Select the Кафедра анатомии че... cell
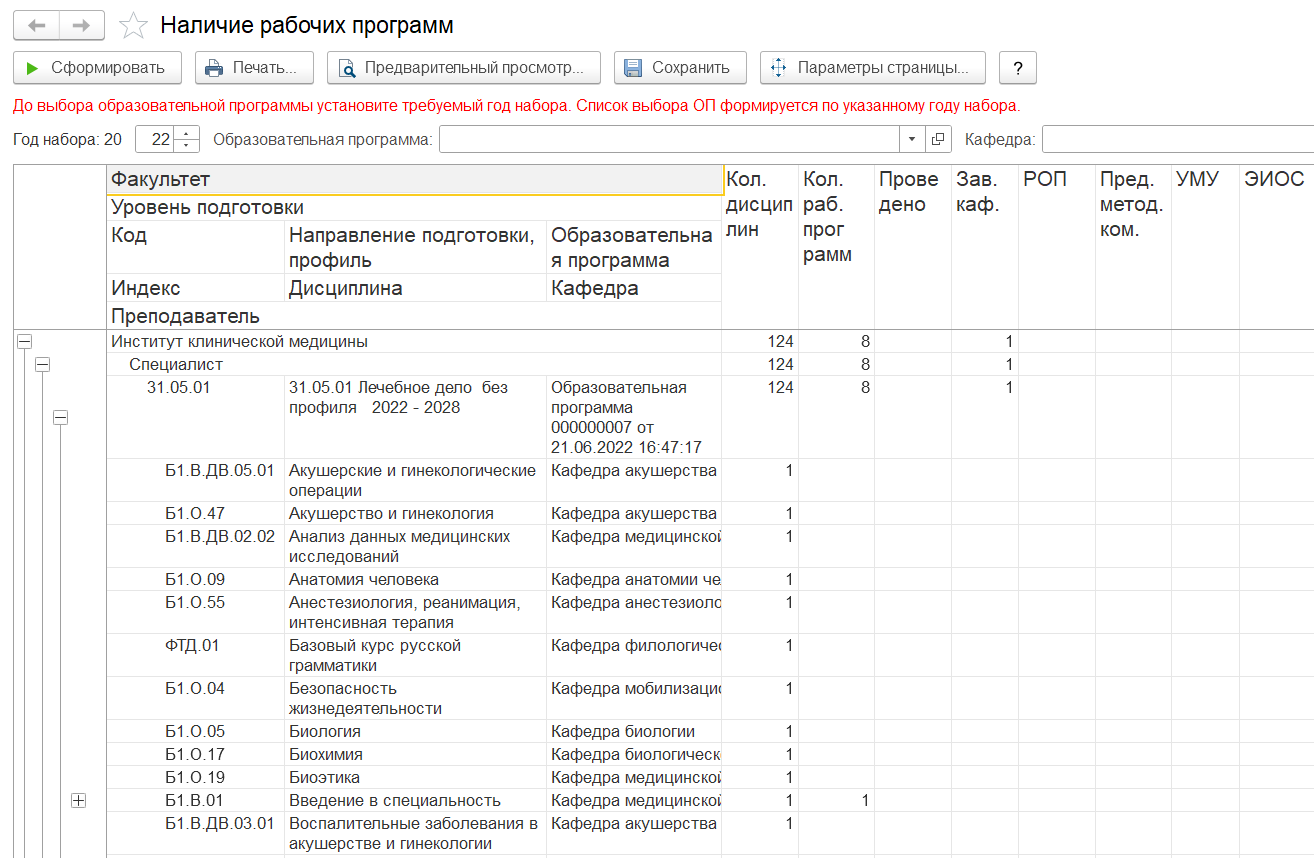1314x858 pixels. (x=634, y=579)
